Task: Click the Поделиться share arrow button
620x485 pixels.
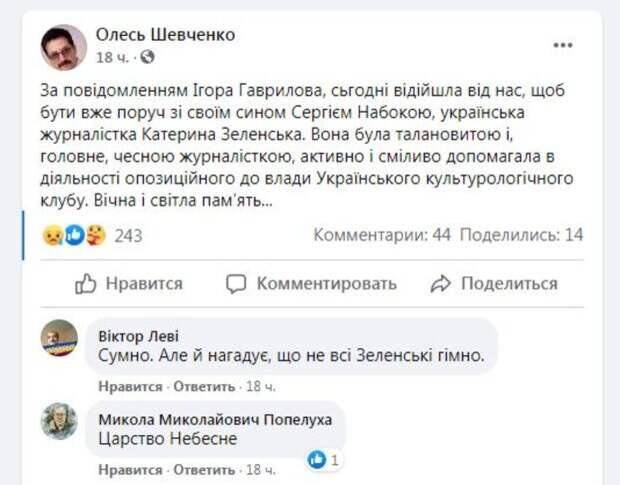Action: point(493,284)
